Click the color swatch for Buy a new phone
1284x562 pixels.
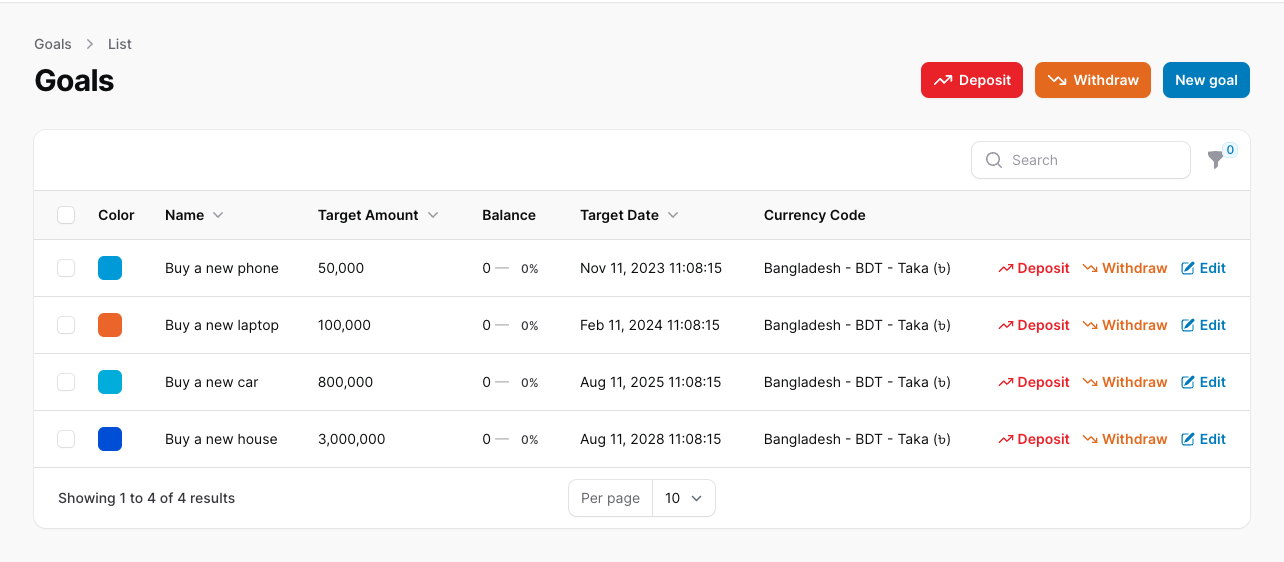tap(110, 268)
